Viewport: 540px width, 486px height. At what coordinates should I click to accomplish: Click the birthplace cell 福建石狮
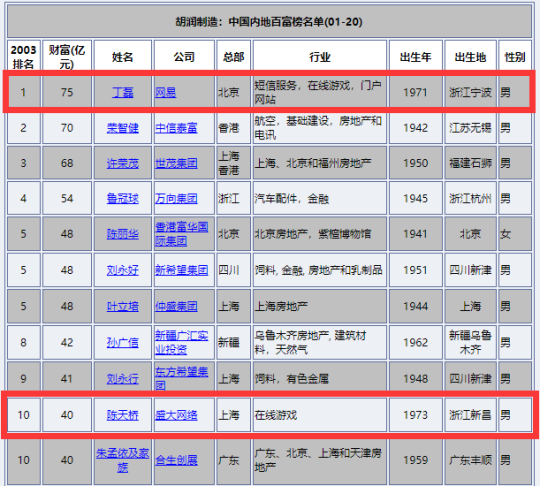tap(470, 163)
